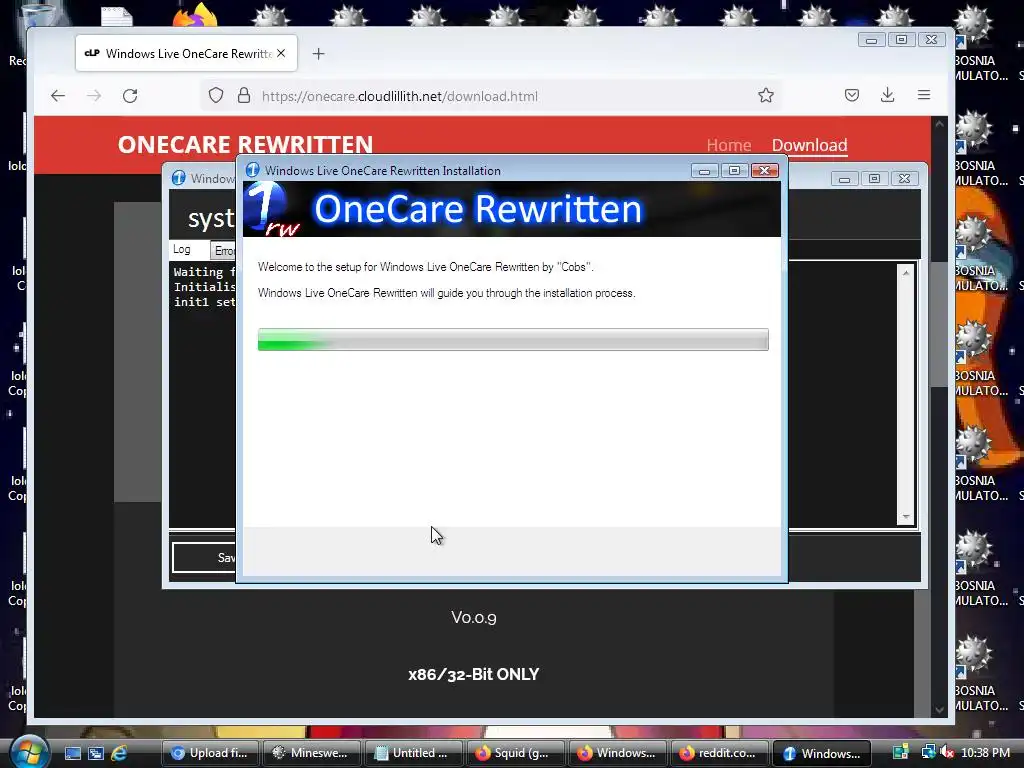Show site security via padlock icon
The height and width of the screenshot is (768, 1024).
pyautogui.click(x=244, y=96)
